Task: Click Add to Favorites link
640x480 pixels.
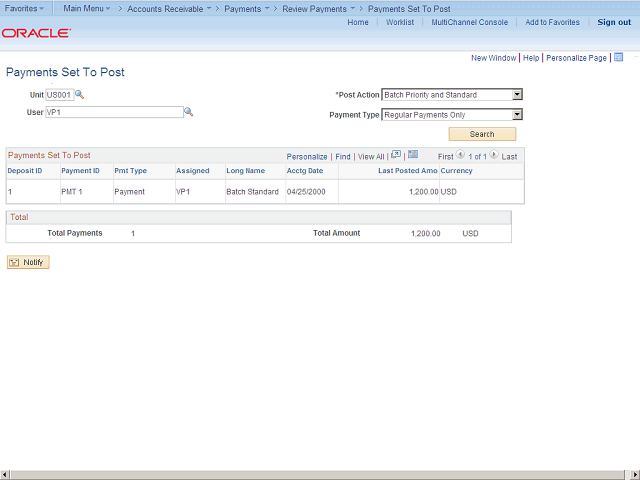Action: (x=552, y=22)
